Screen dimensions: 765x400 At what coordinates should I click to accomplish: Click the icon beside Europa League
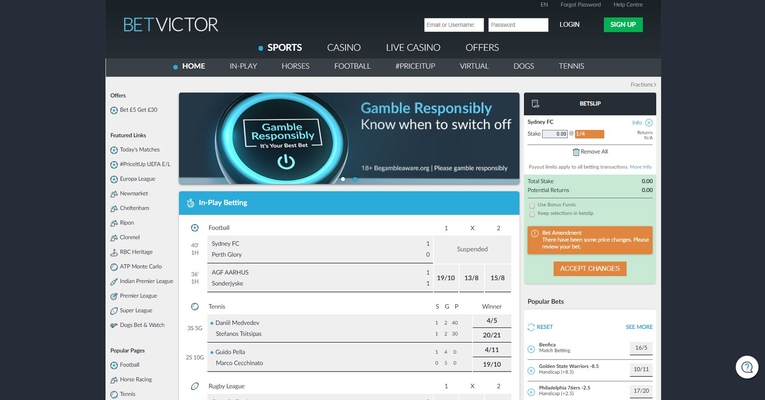pyautogui.click(x=114, y=179)
